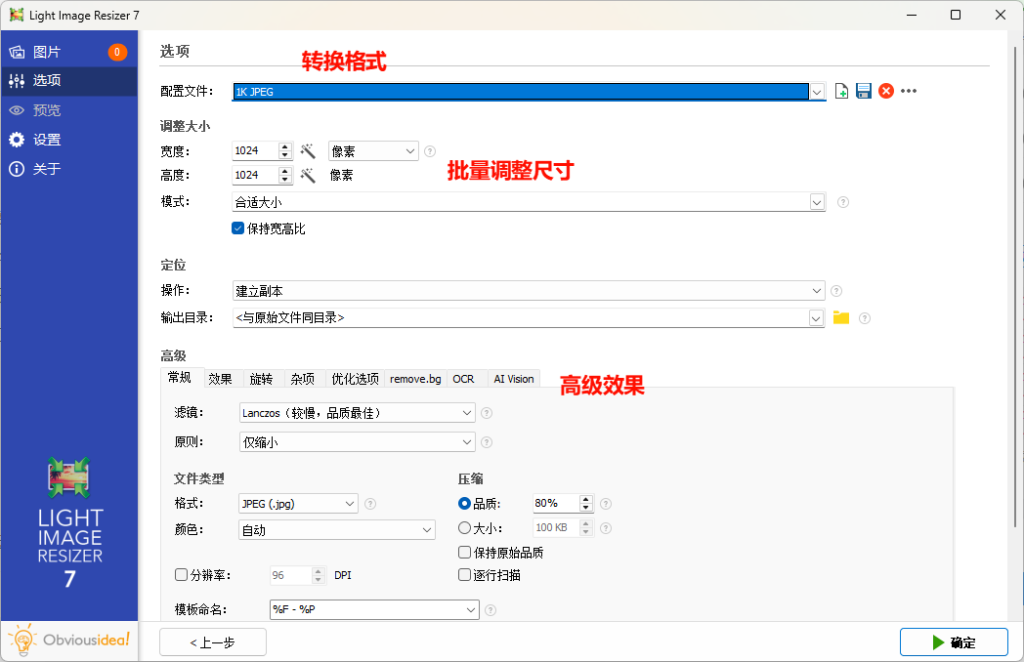This screenshot has width=1024, height=662.
Task: Open the output directory folder icon
Action: tap(841, 317)
